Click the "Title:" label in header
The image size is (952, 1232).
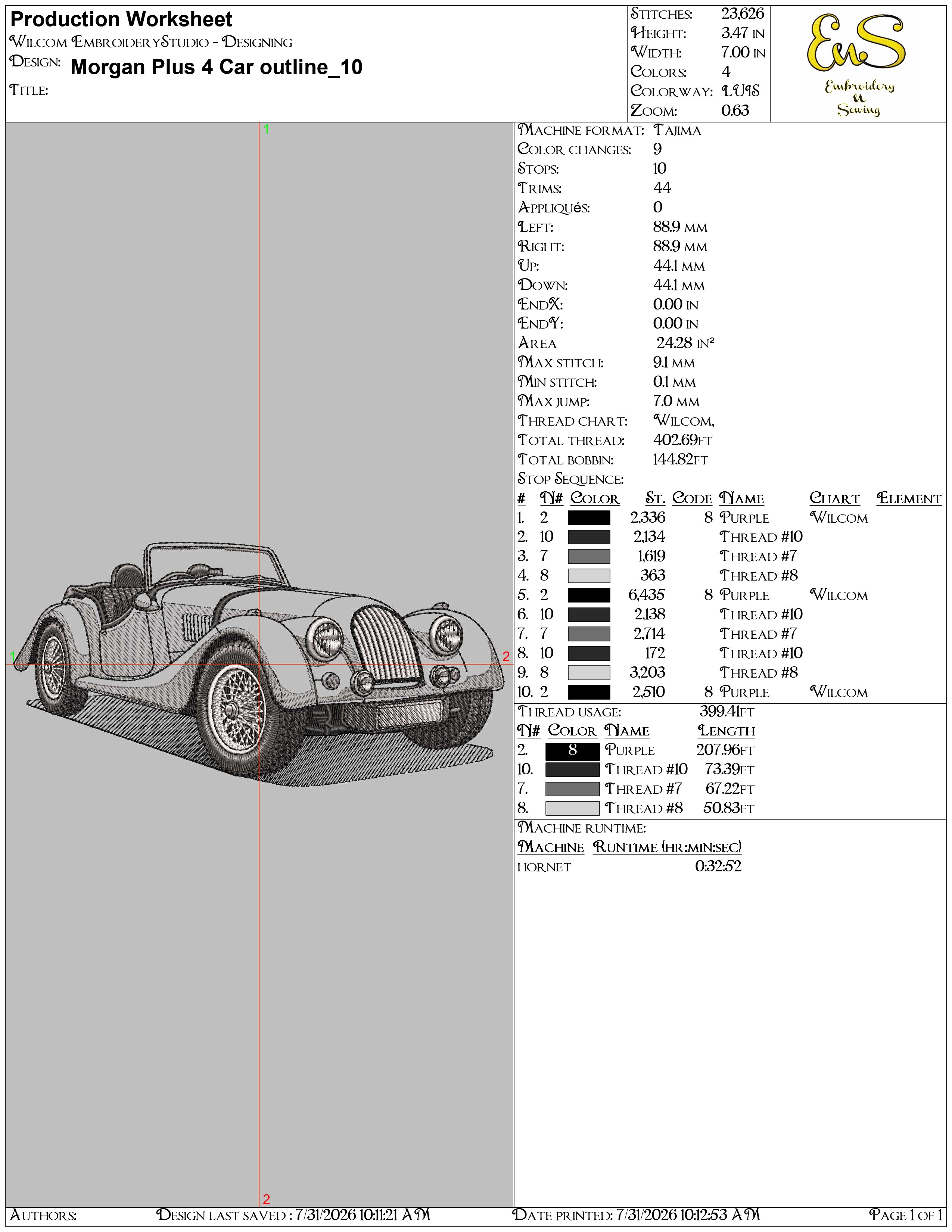click(x=29, y=90)
